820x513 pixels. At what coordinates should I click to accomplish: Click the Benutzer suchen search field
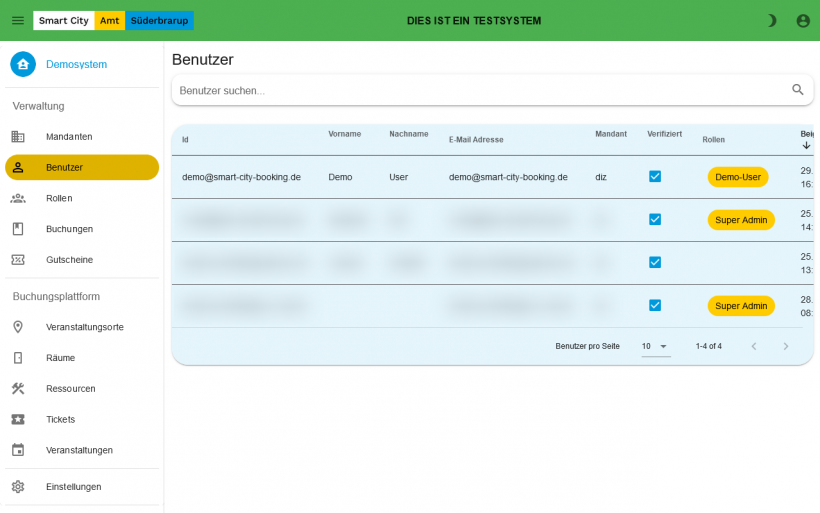[480, 90]
